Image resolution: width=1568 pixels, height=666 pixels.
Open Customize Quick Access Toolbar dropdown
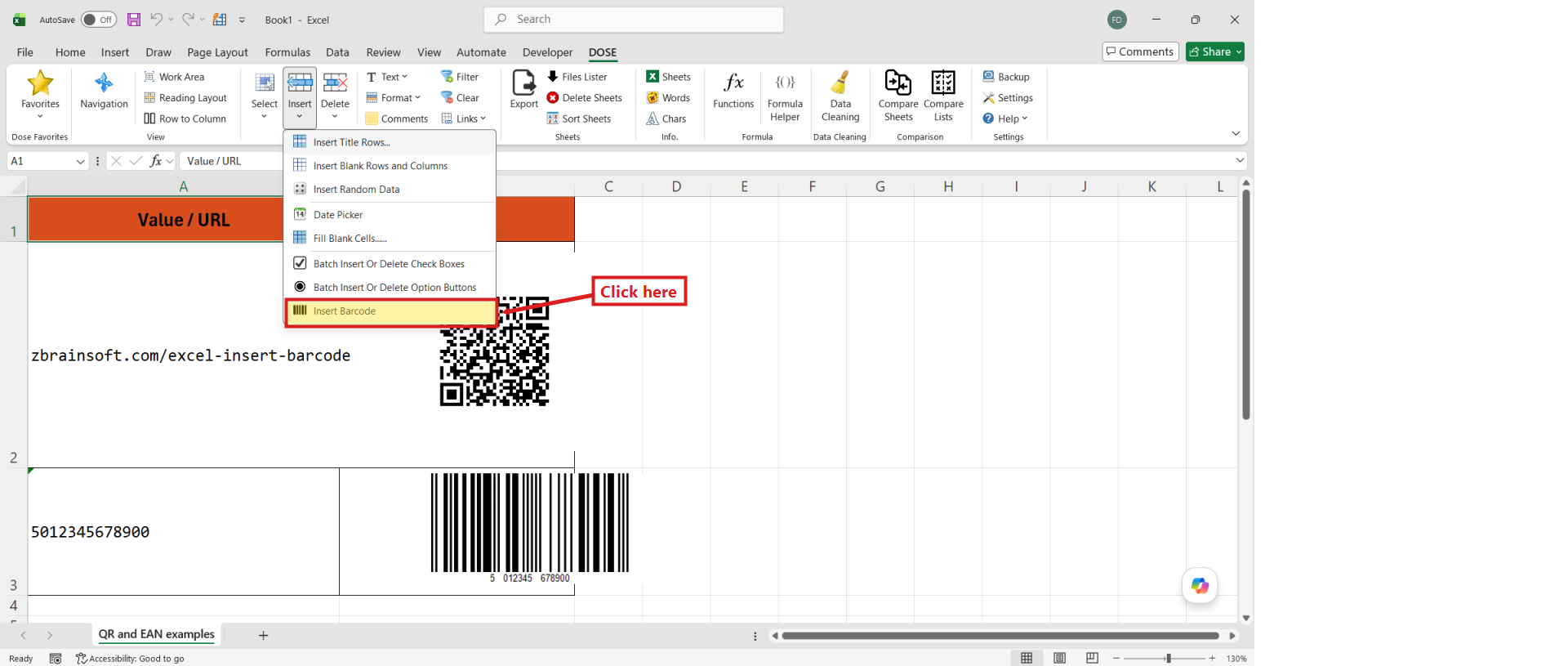coord(242,20)
